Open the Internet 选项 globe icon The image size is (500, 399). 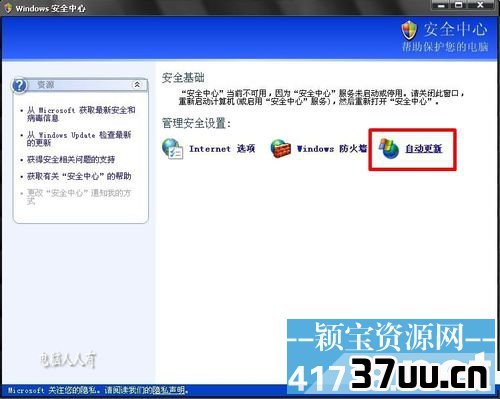(172, 149)
